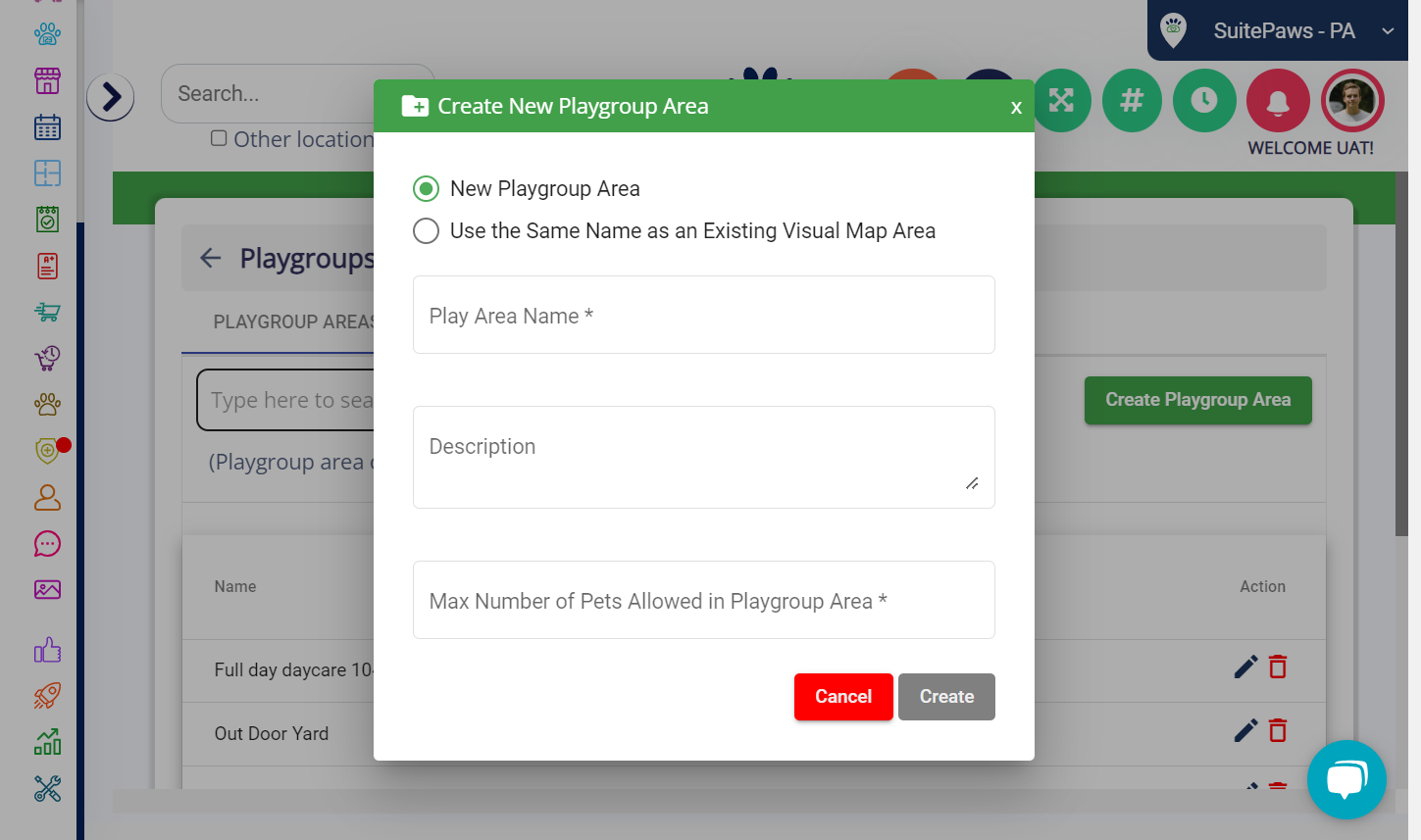Open the notifications bell
Screen dimensions: 1421x840
click(x=1278, y=100)
